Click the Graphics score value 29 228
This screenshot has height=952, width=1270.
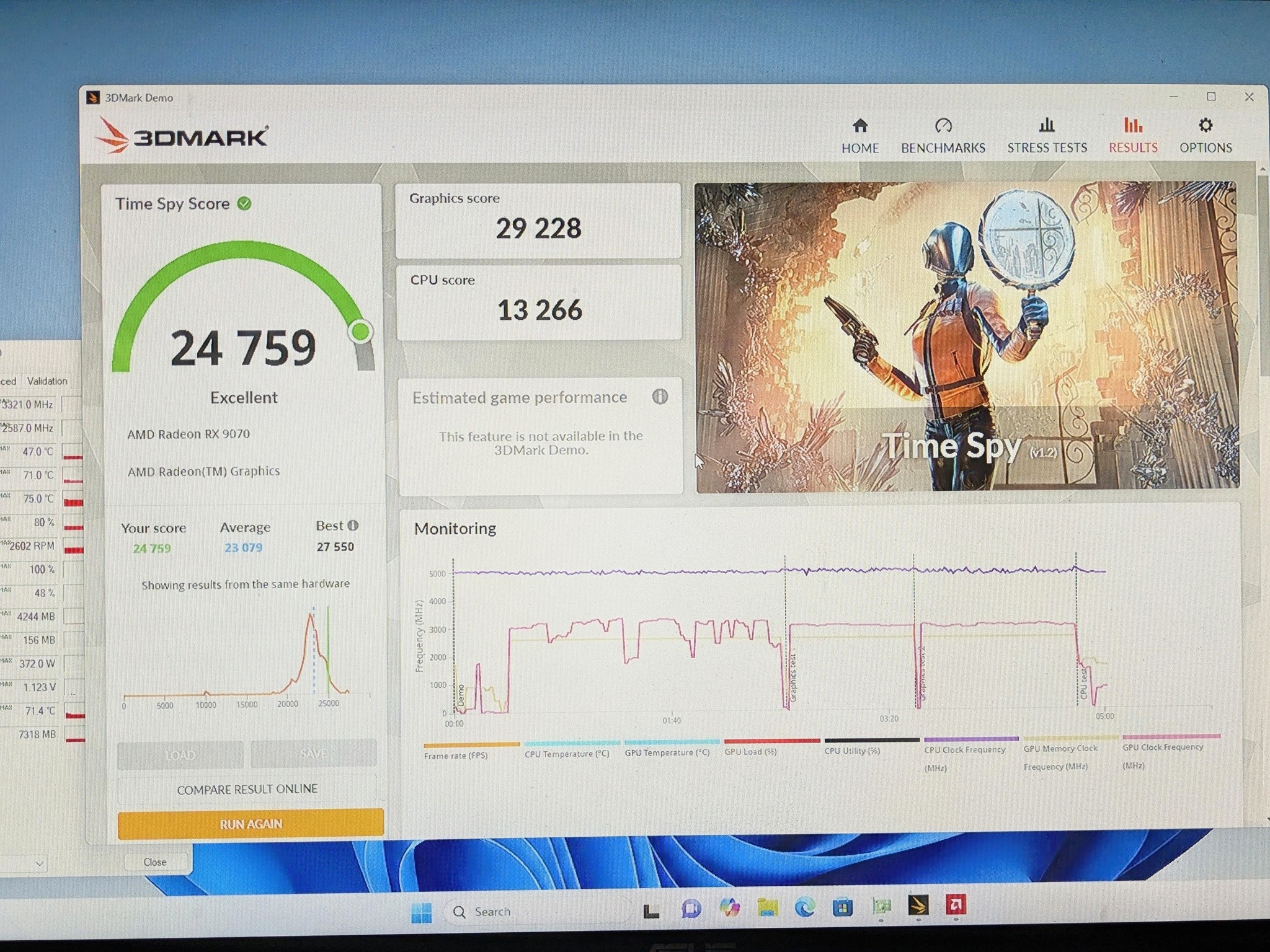pos(538,229)
